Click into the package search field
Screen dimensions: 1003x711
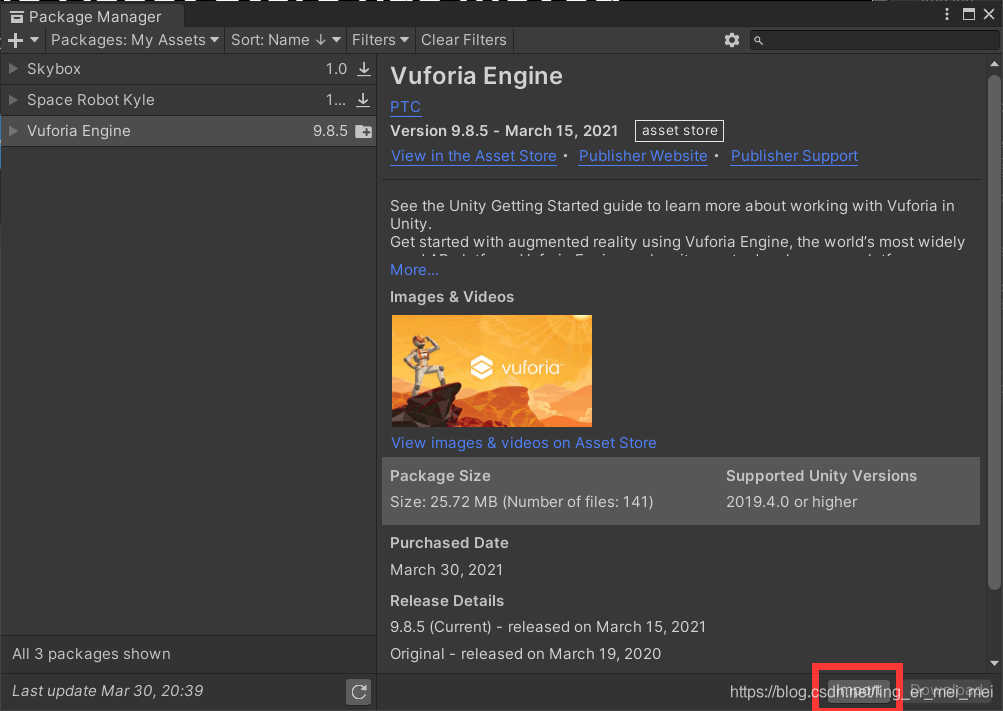[874, 40]
